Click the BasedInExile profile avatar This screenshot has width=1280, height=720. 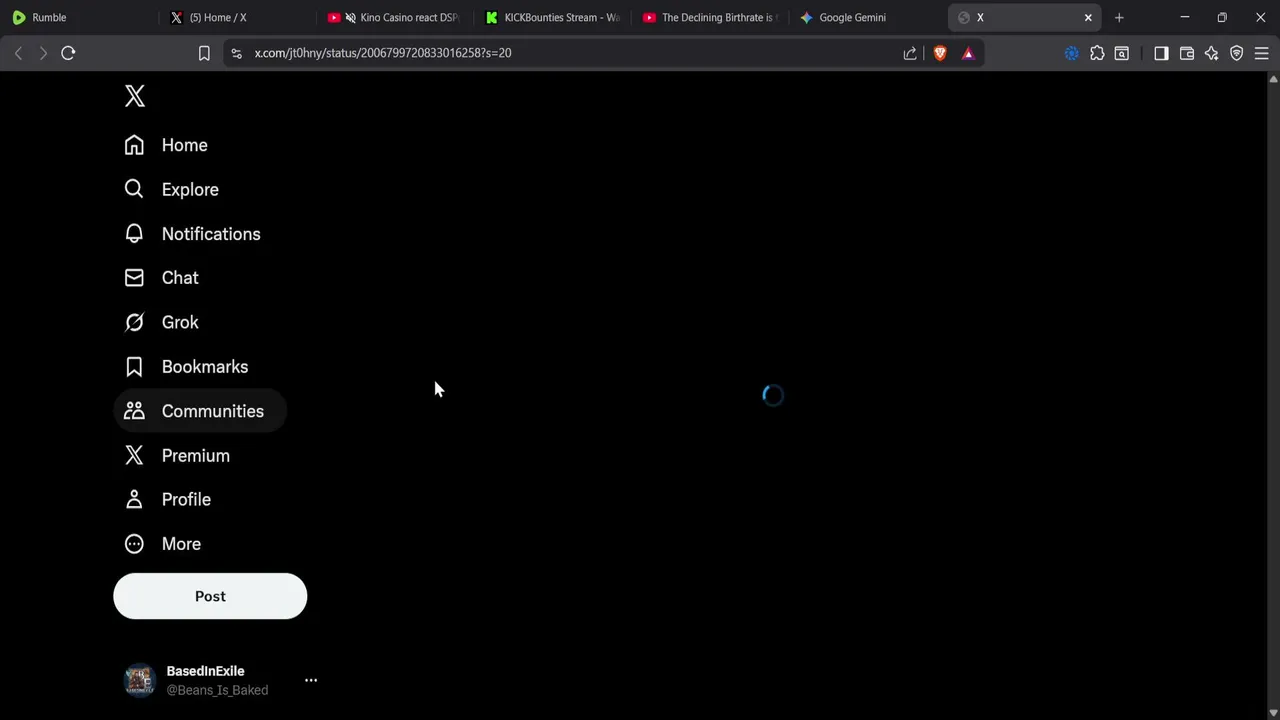pos(140,680)
